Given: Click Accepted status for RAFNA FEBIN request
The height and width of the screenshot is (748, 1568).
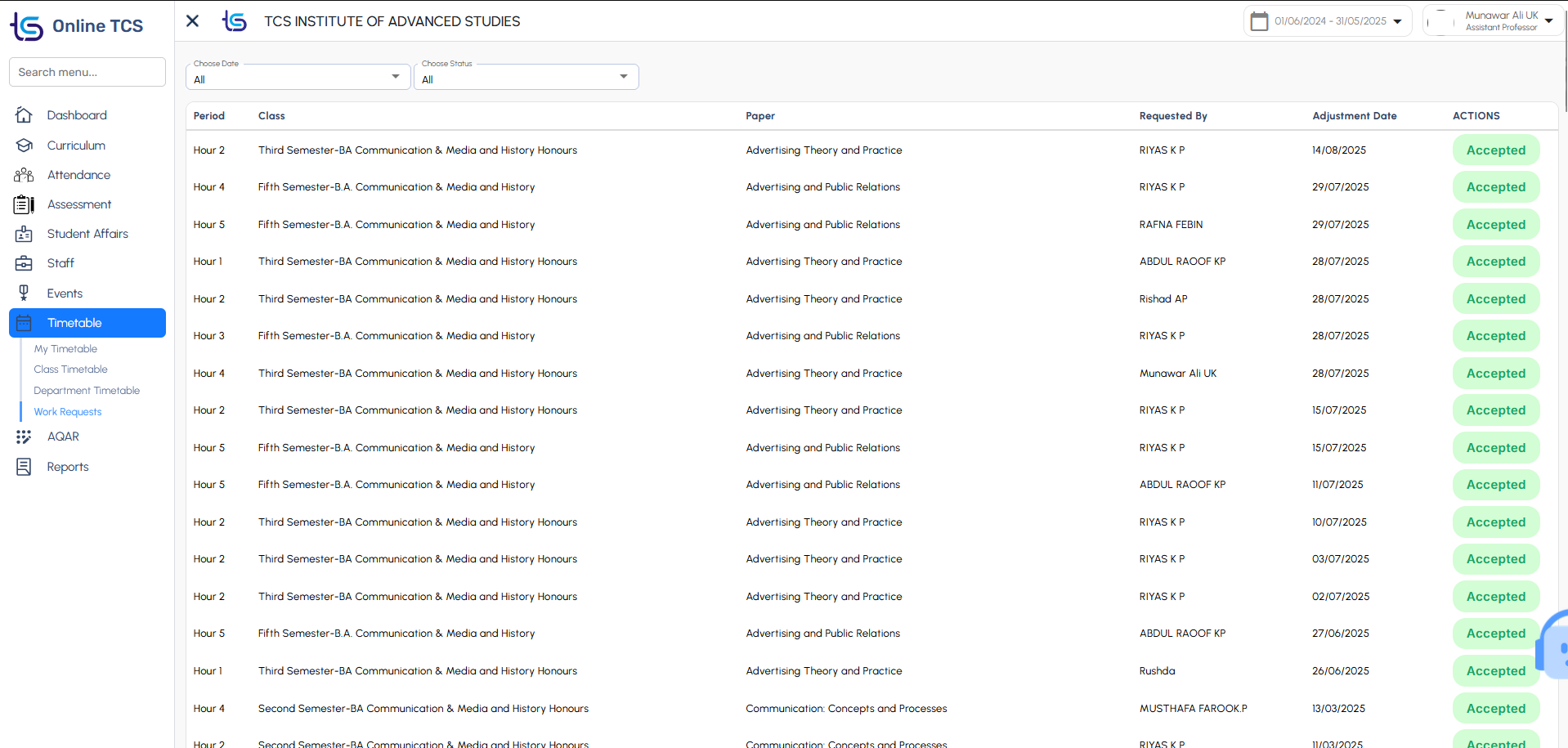Looking at the screenshot, I should 1495,225.
